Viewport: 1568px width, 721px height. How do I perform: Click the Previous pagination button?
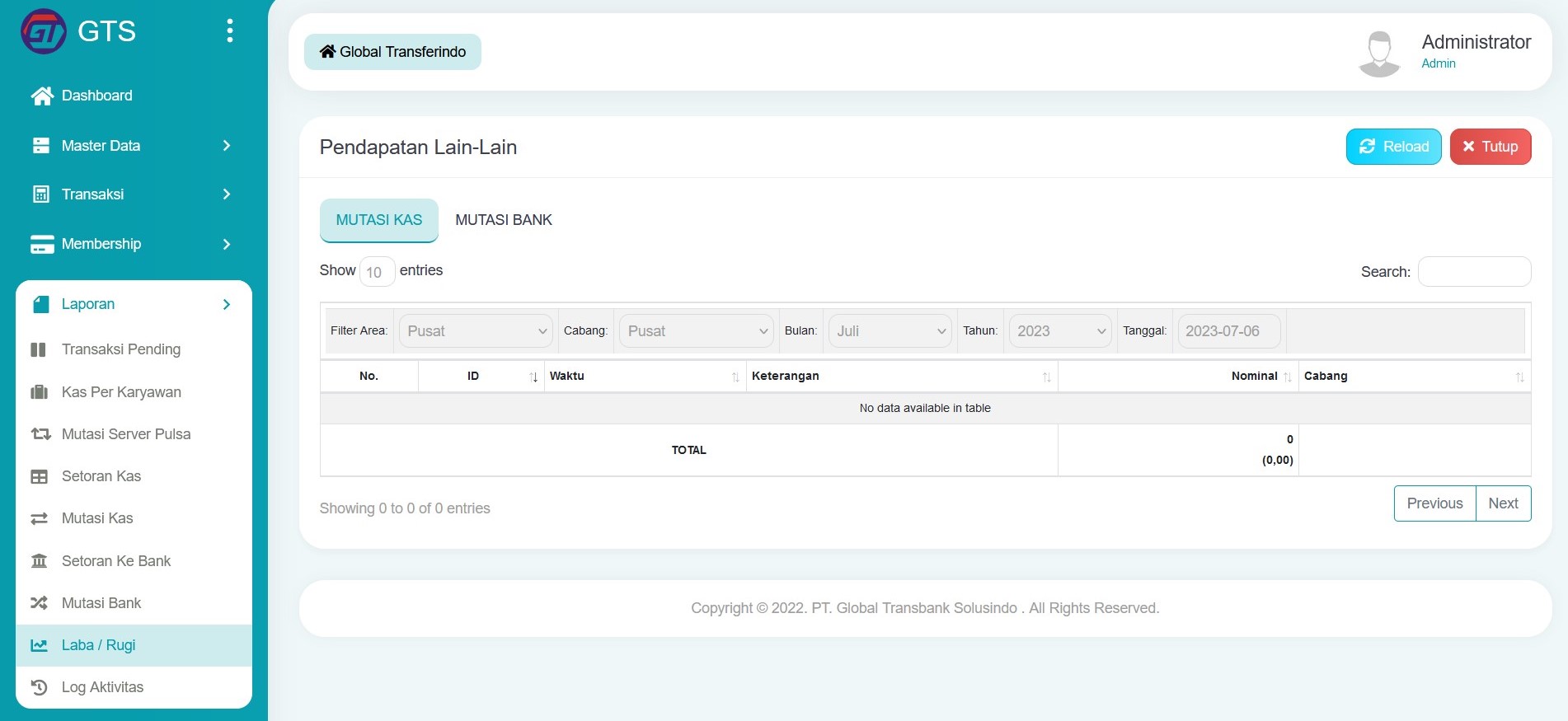click(x=1434, y=503)
